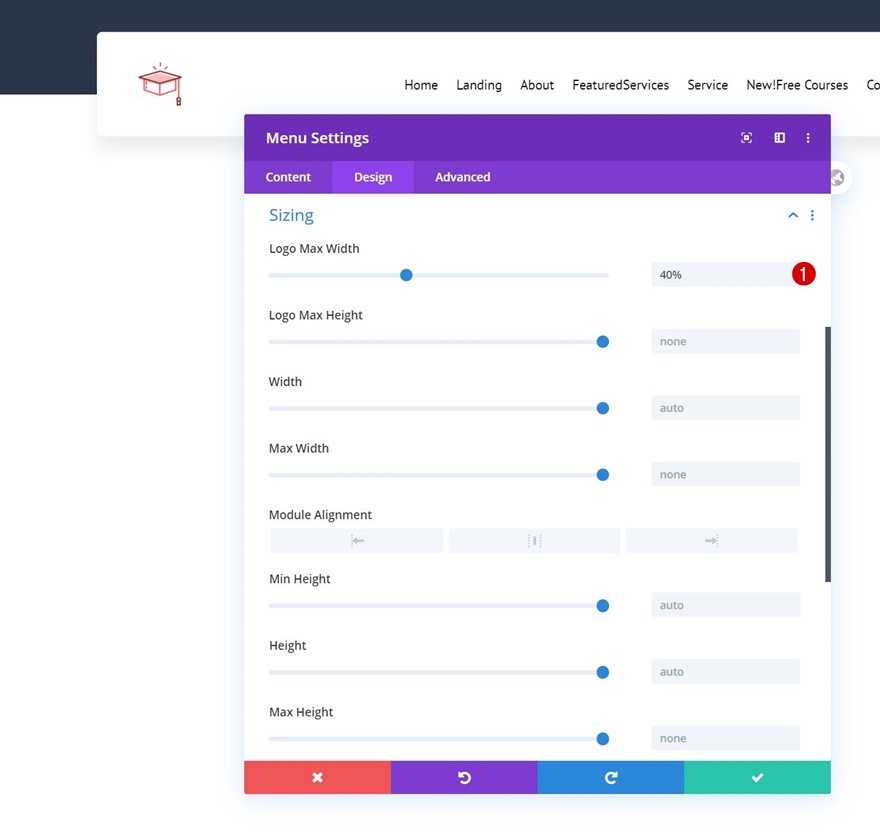Open the FeaturedServices menu link
Image resolution: width=880 pixels, height=837 pixels.
point(620,85)
